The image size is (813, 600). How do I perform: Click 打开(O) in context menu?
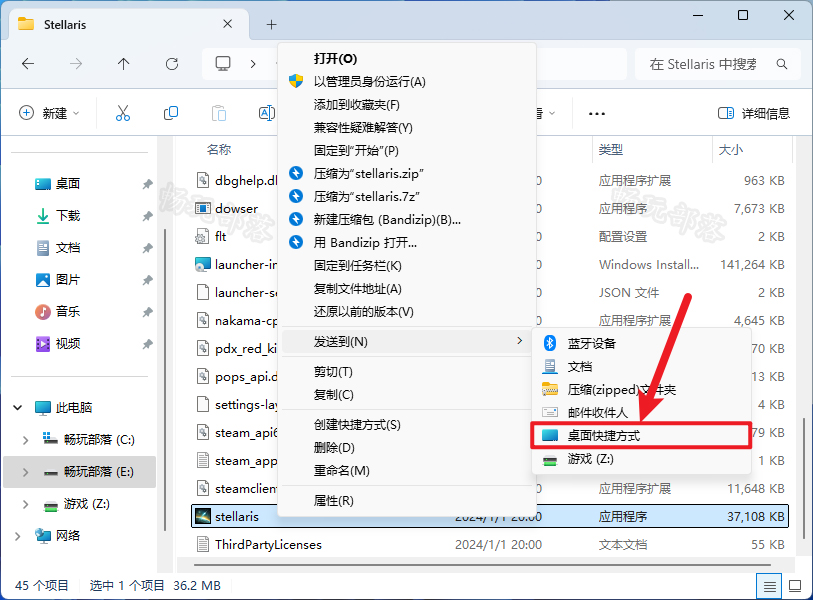[406, 59]
